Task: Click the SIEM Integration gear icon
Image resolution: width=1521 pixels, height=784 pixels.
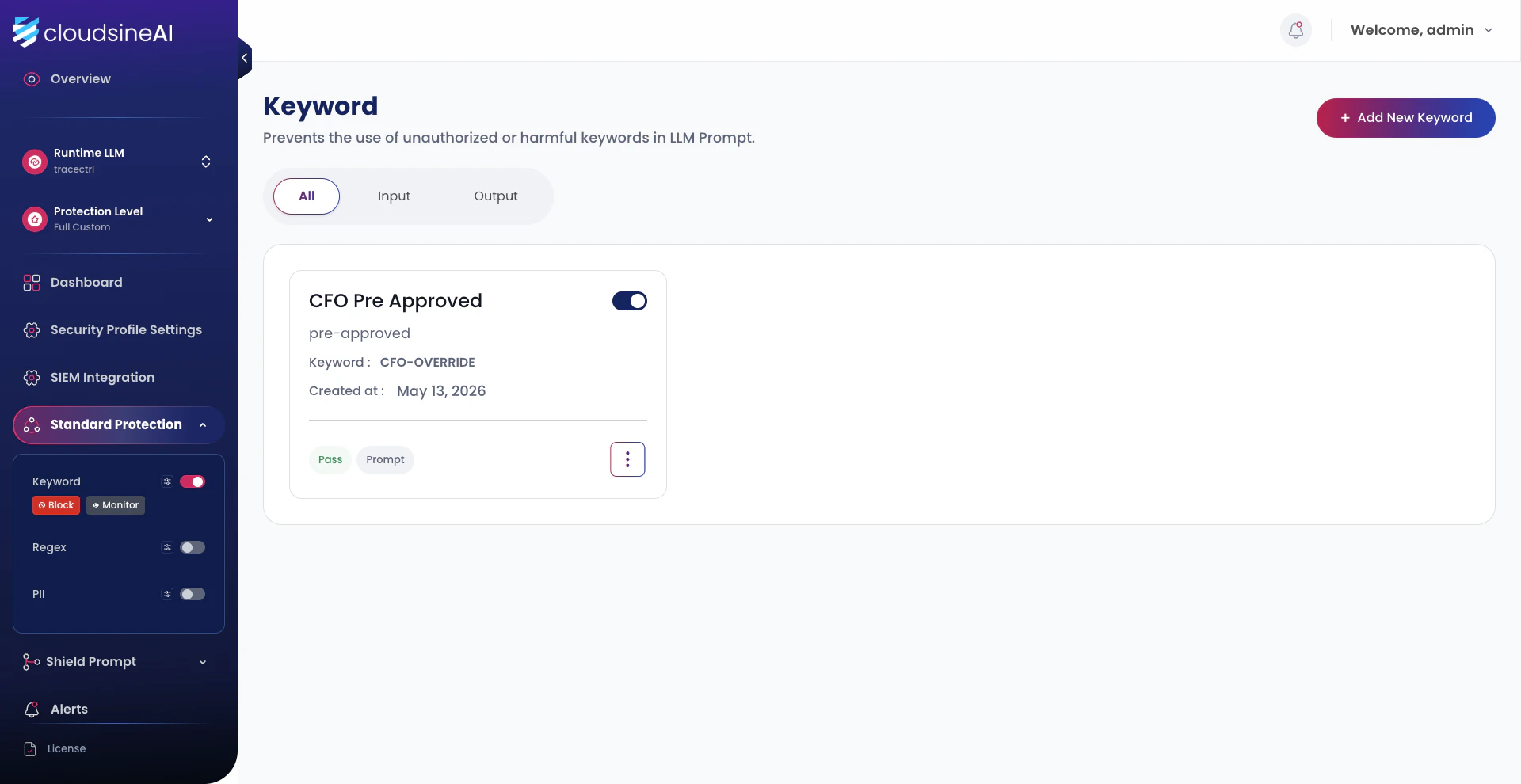Action: pyautogui.click(x=32, y=378)
